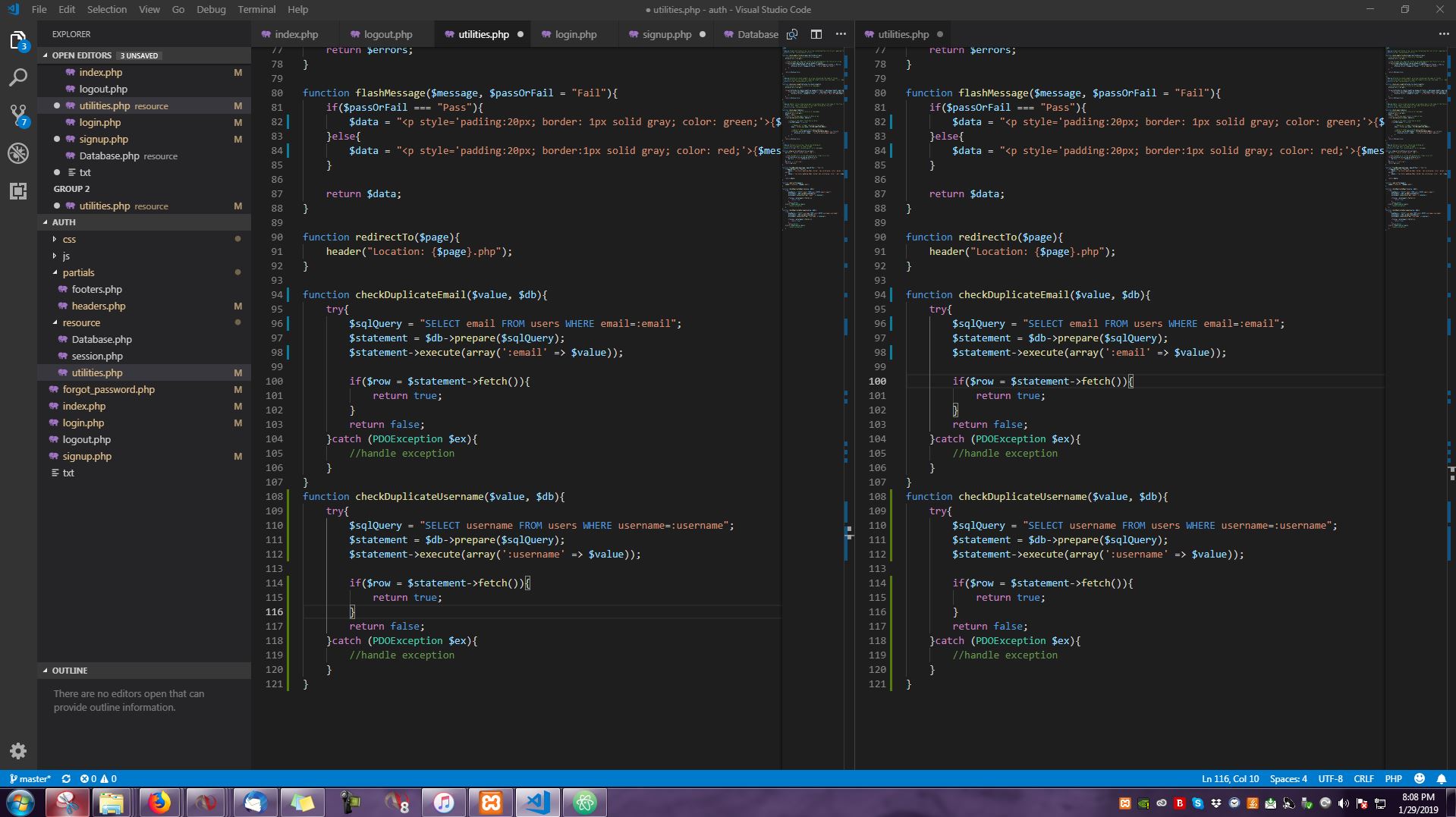This screenshot has height=817, width=1456.
Task: Open Firefox from the taskbar
Action: (x=159, y=802)
